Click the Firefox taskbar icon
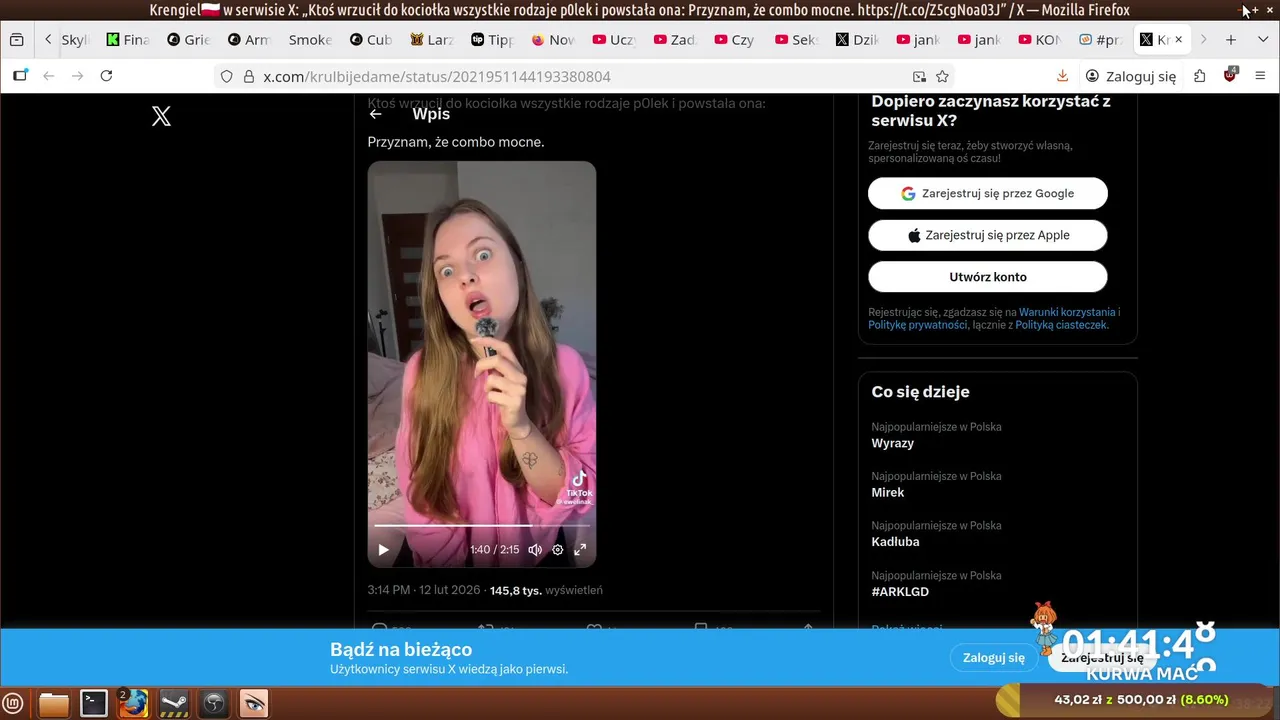The image size is (1280, 720). pos(134,703)
